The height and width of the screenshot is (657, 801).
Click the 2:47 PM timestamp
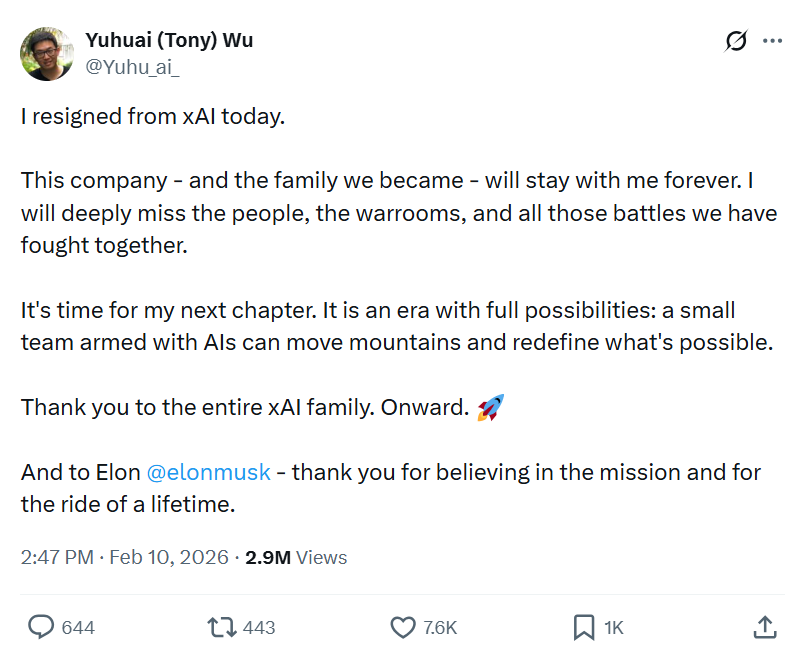56,557
